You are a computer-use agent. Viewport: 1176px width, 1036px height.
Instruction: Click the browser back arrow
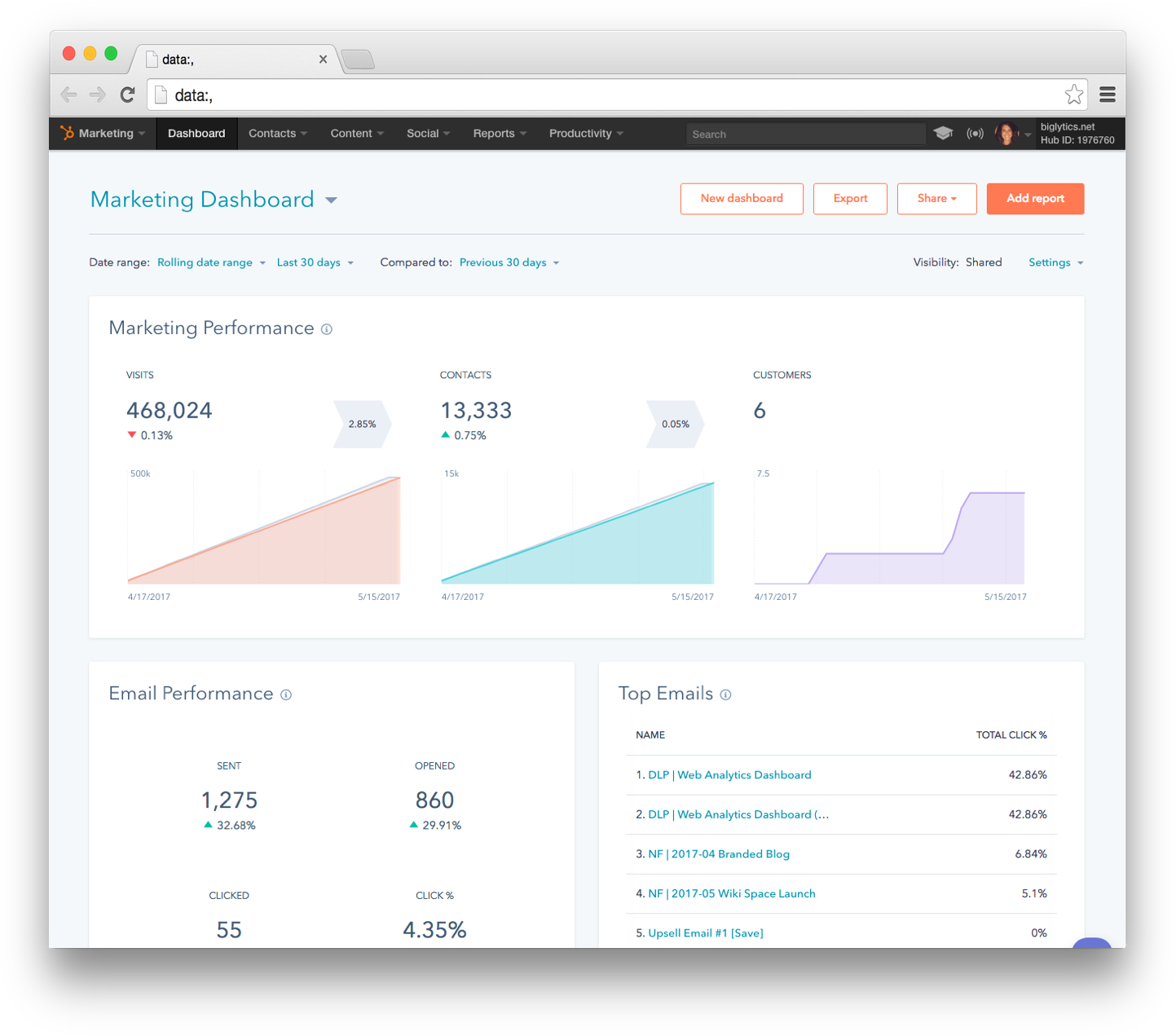[x=69, y=95]
